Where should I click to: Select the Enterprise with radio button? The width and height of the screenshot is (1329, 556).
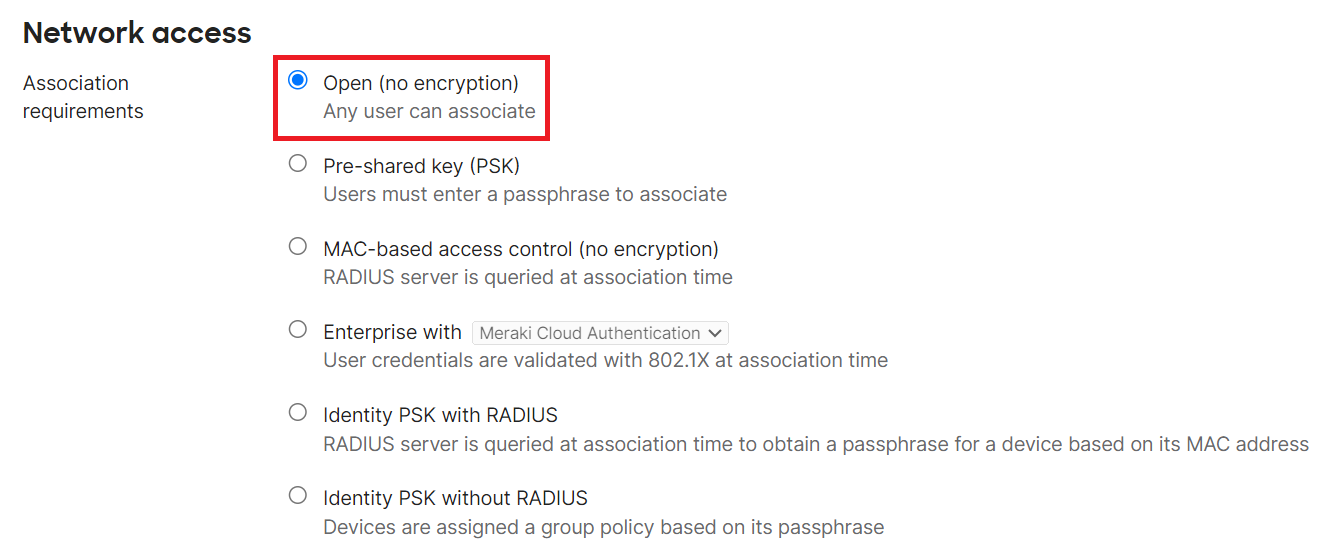[297, 330]
